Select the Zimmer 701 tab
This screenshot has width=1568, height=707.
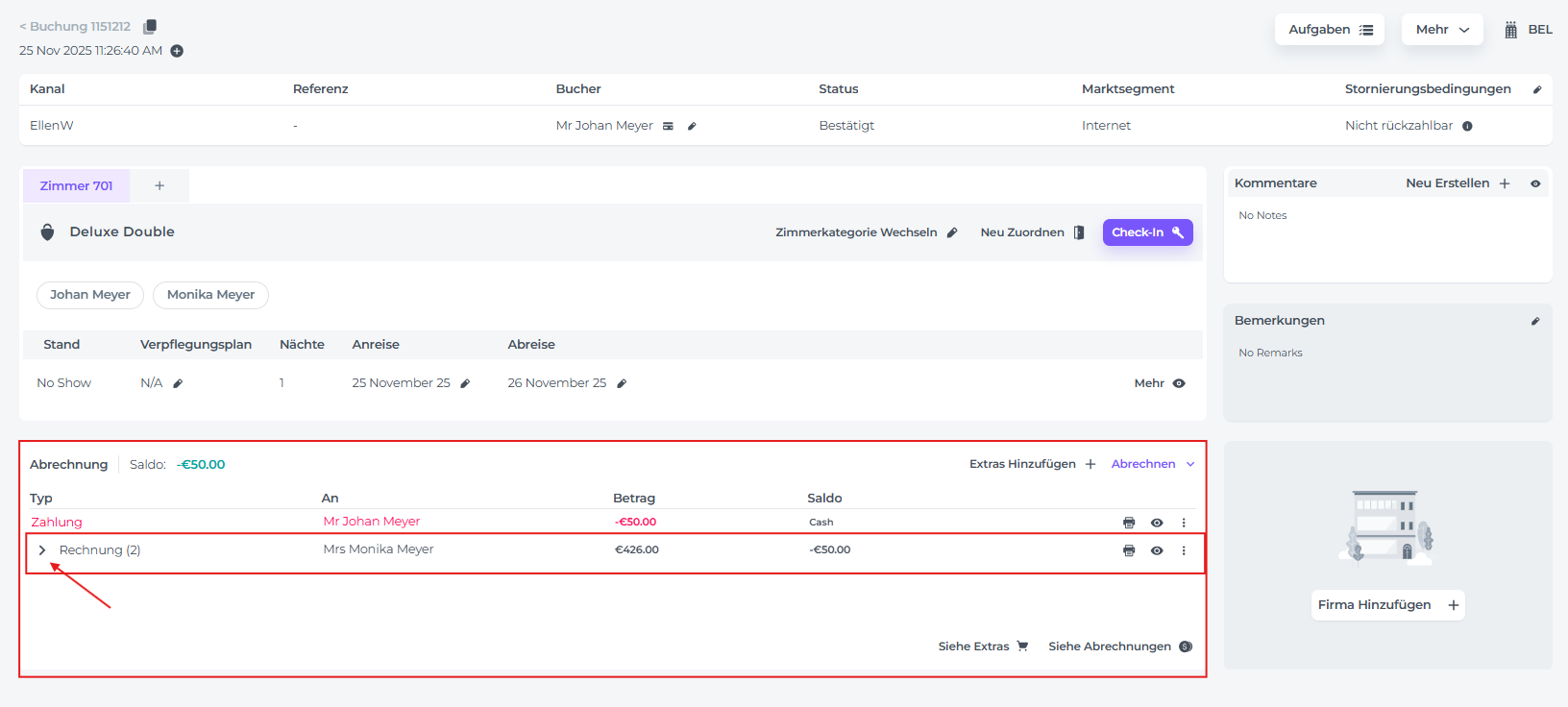(76, 185)
